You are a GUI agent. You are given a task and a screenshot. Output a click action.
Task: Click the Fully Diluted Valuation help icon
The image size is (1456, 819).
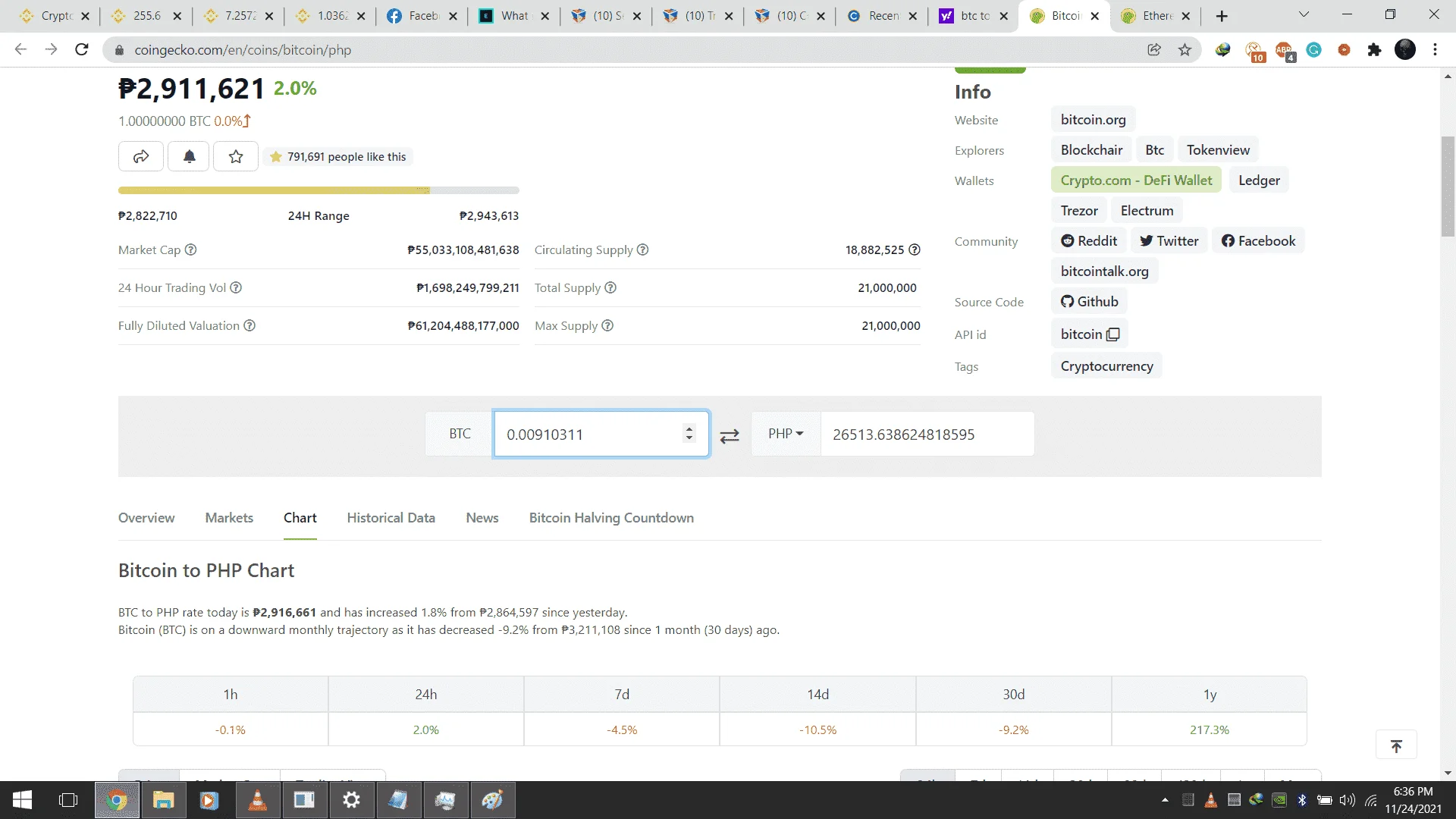tap(249, 325)
